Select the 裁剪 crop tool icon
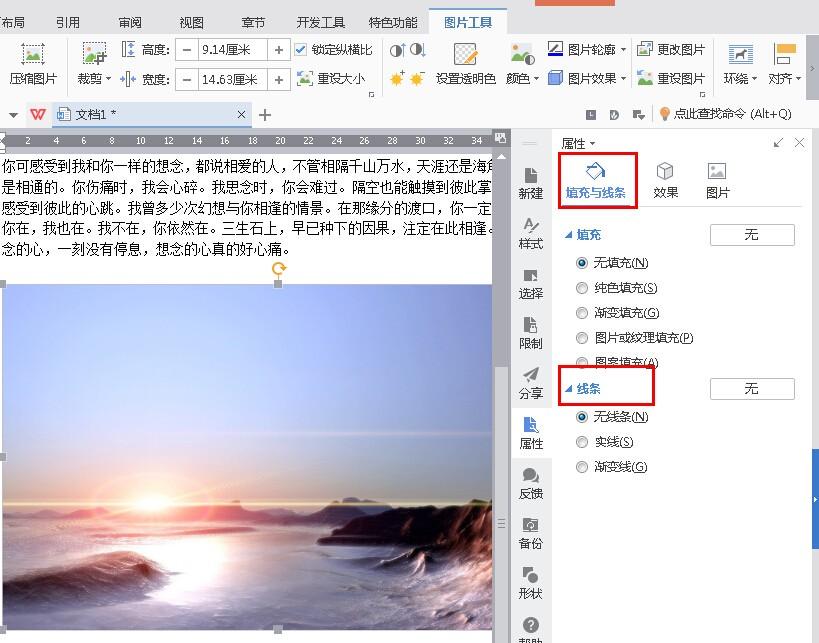 tap(95, 54)
